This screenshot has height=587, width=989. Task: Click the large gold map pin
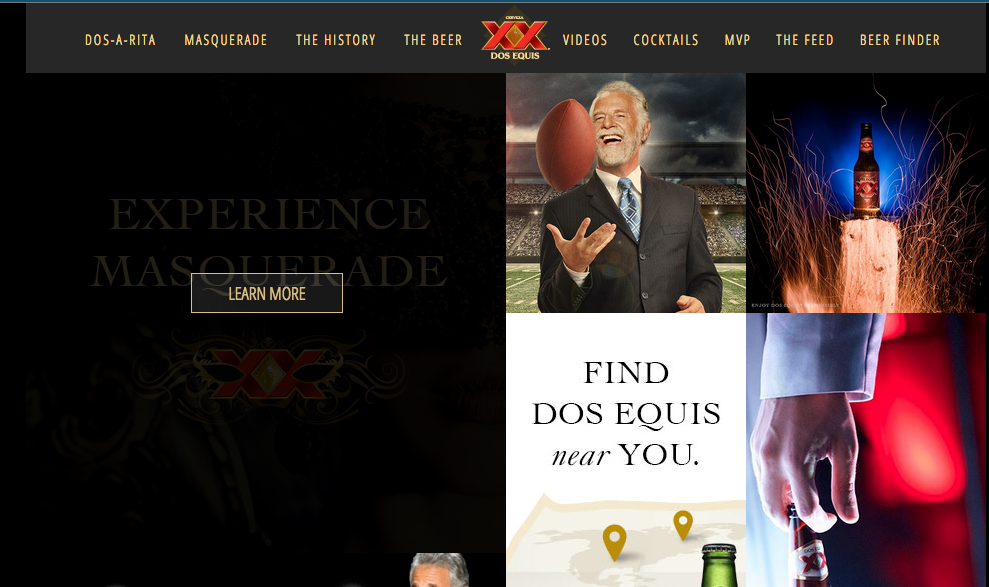pyautogui.click(x=614, y=542)
